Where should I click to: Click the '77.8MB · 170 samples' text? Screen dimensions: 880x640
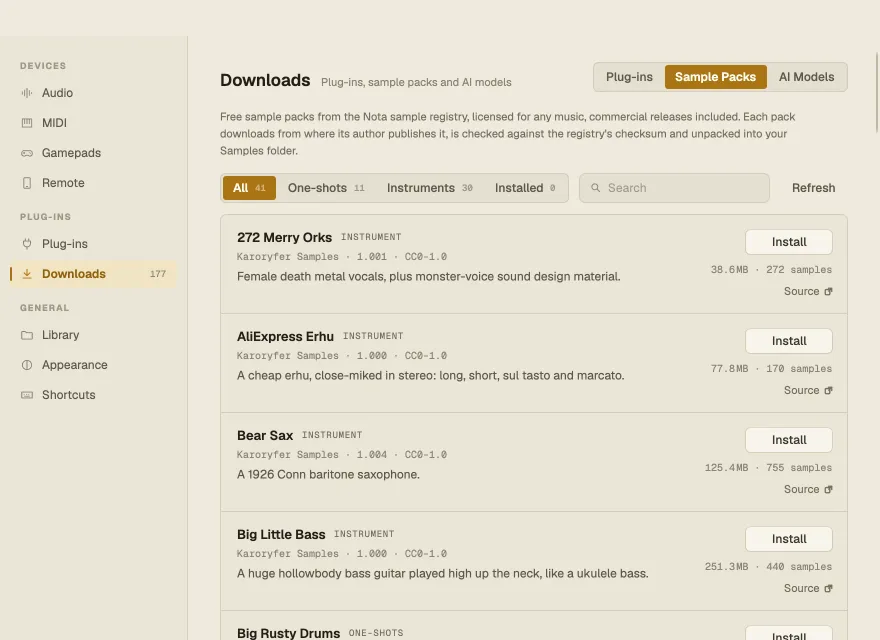coord(771,369)
